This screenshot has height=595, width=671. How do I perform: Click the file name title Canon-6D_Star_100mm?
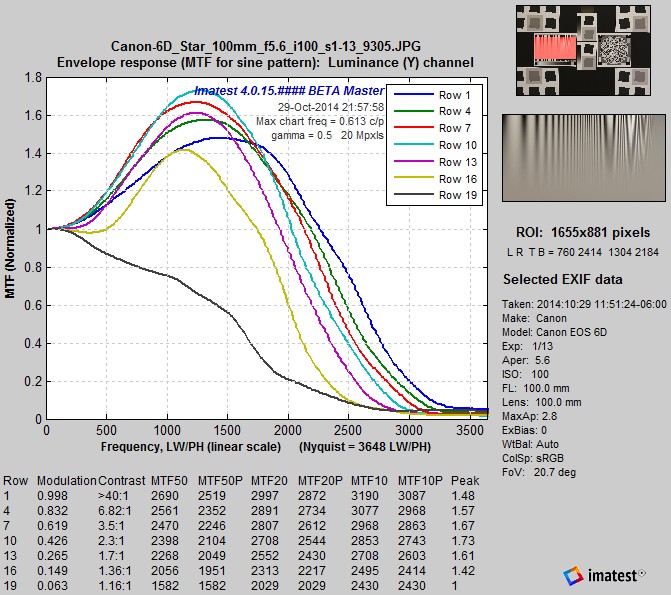(265, 46)
